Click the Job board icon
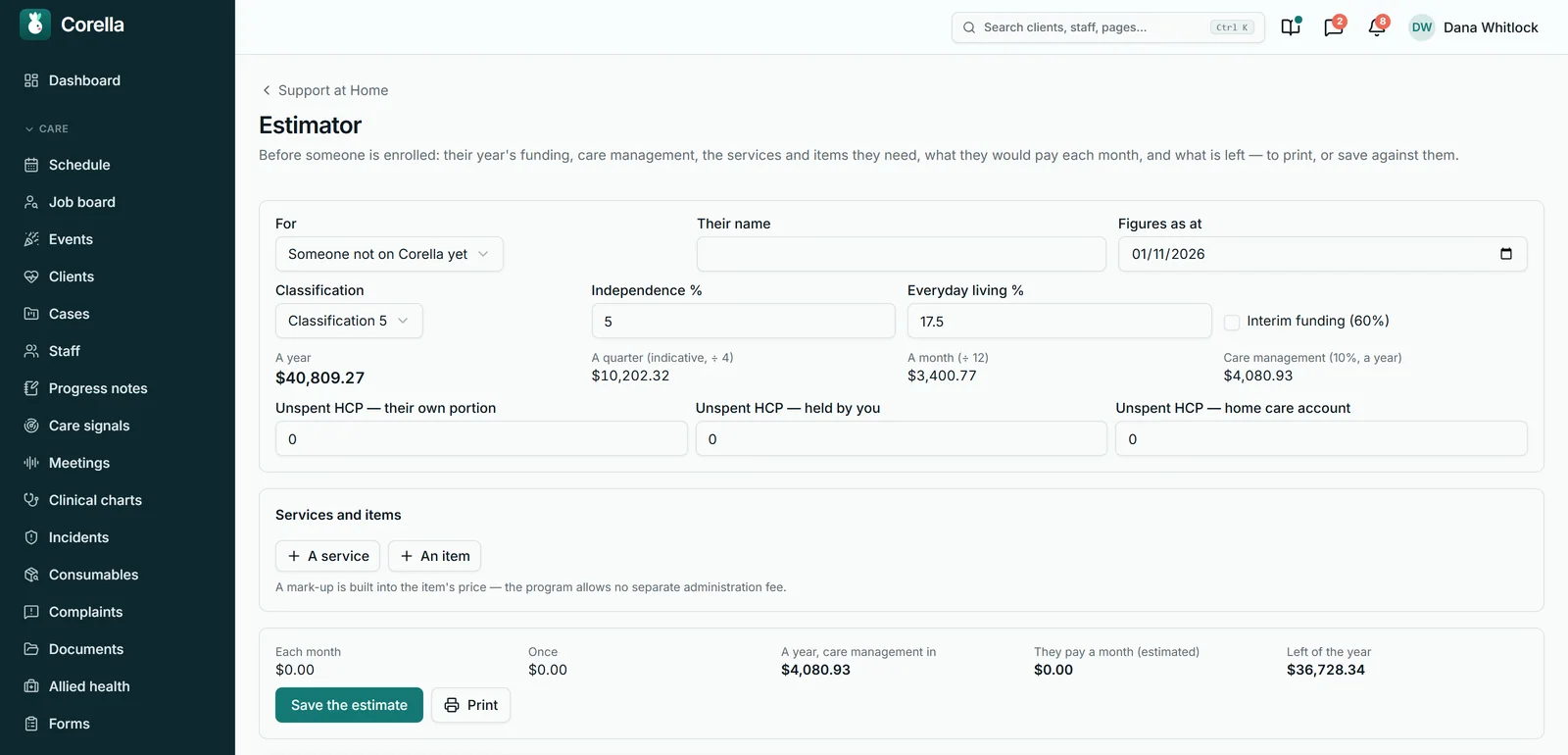This screenshot has height=755, width=1568. tap(31, 202)
